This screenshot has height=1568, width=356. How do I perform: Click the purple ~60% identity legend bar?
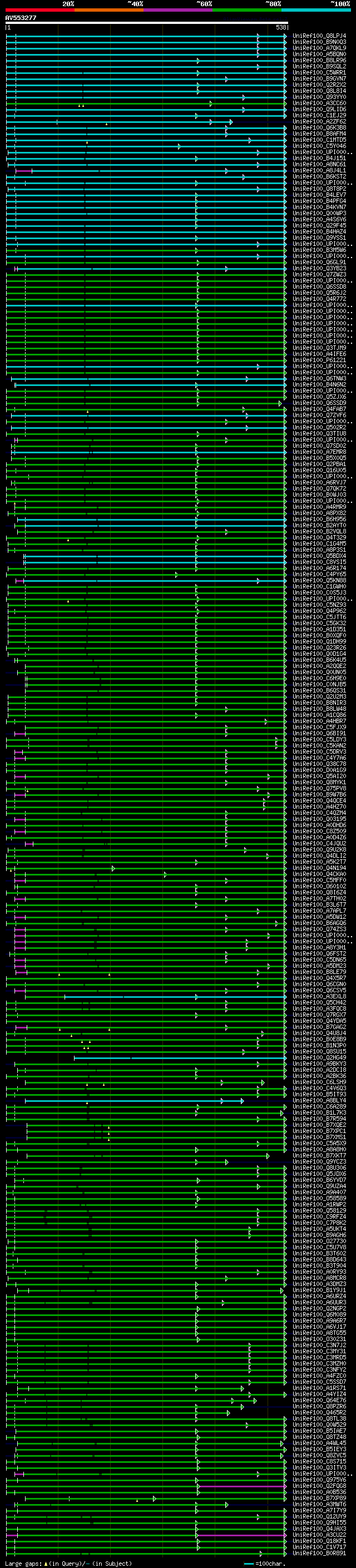point(179,10)
